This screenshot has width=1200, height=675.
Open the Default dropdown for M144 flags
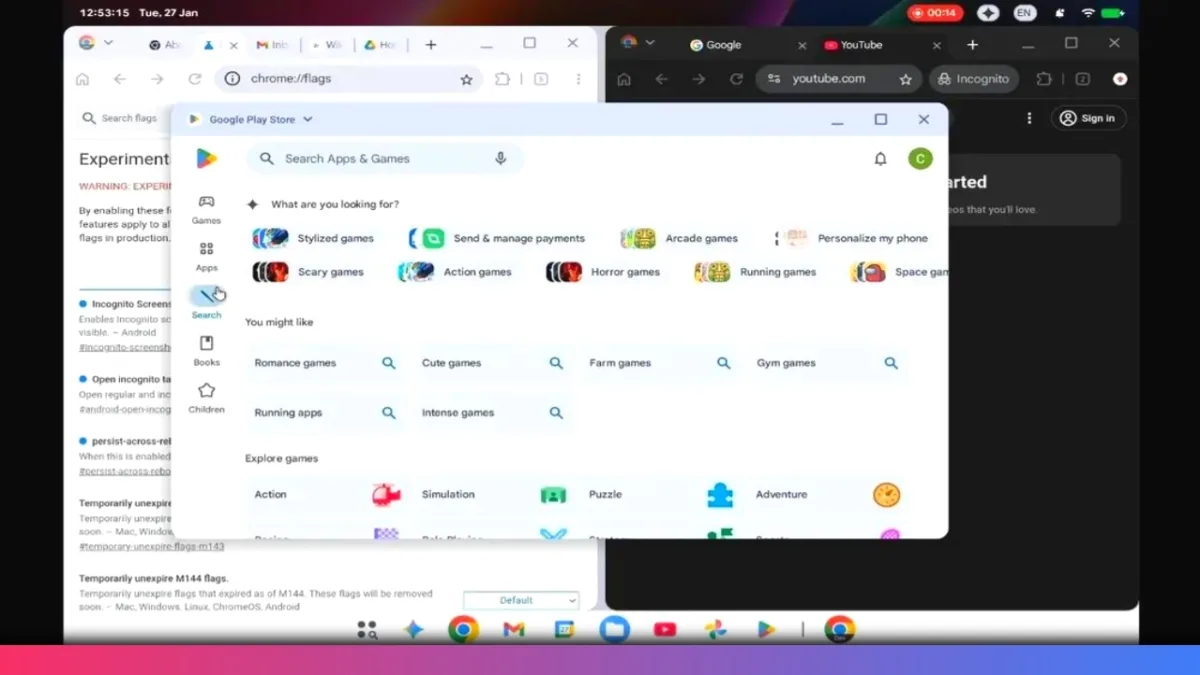pos(521,600)
